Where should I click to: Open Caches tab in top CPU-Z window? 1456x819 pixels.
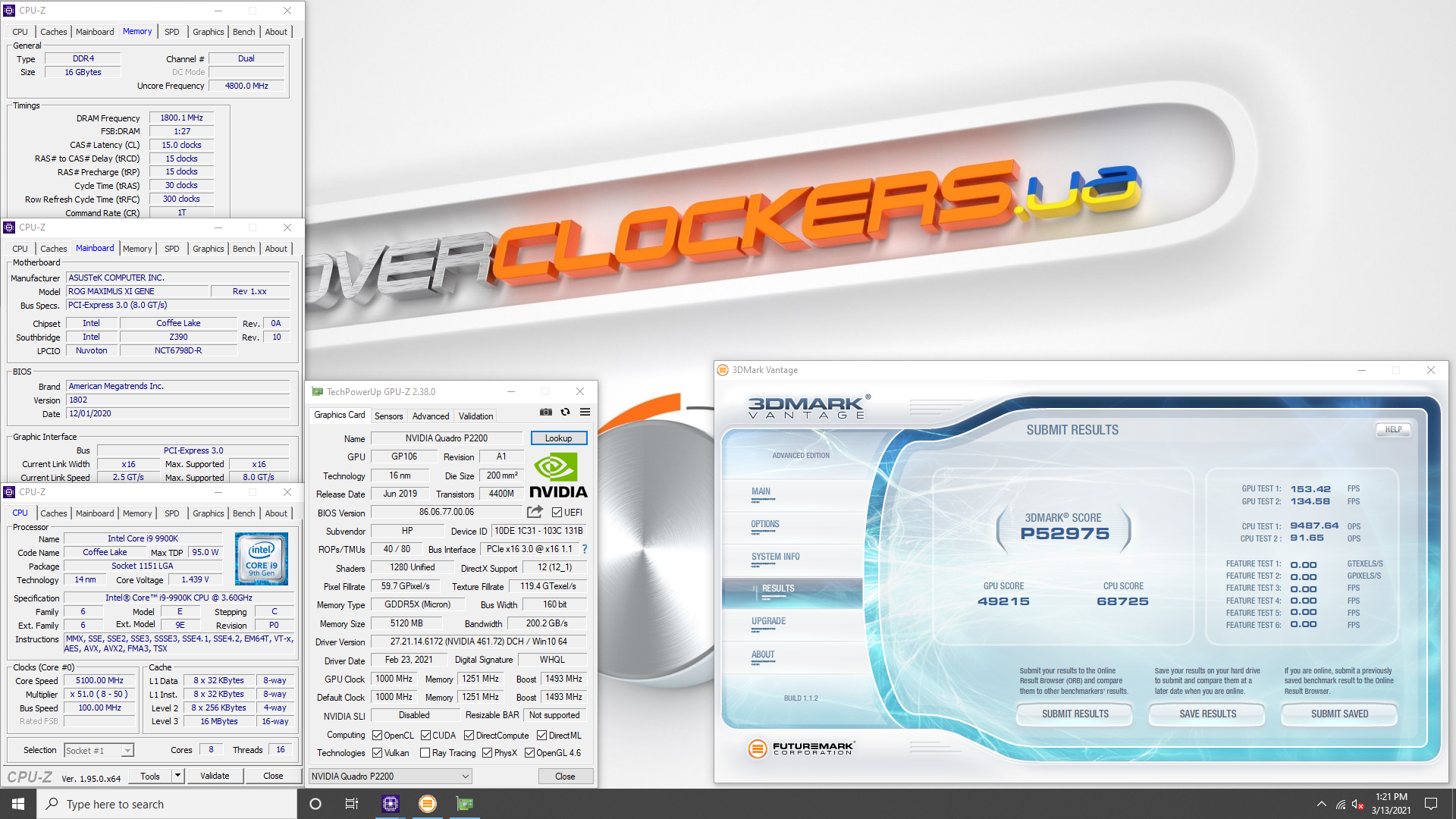(54, 32)
